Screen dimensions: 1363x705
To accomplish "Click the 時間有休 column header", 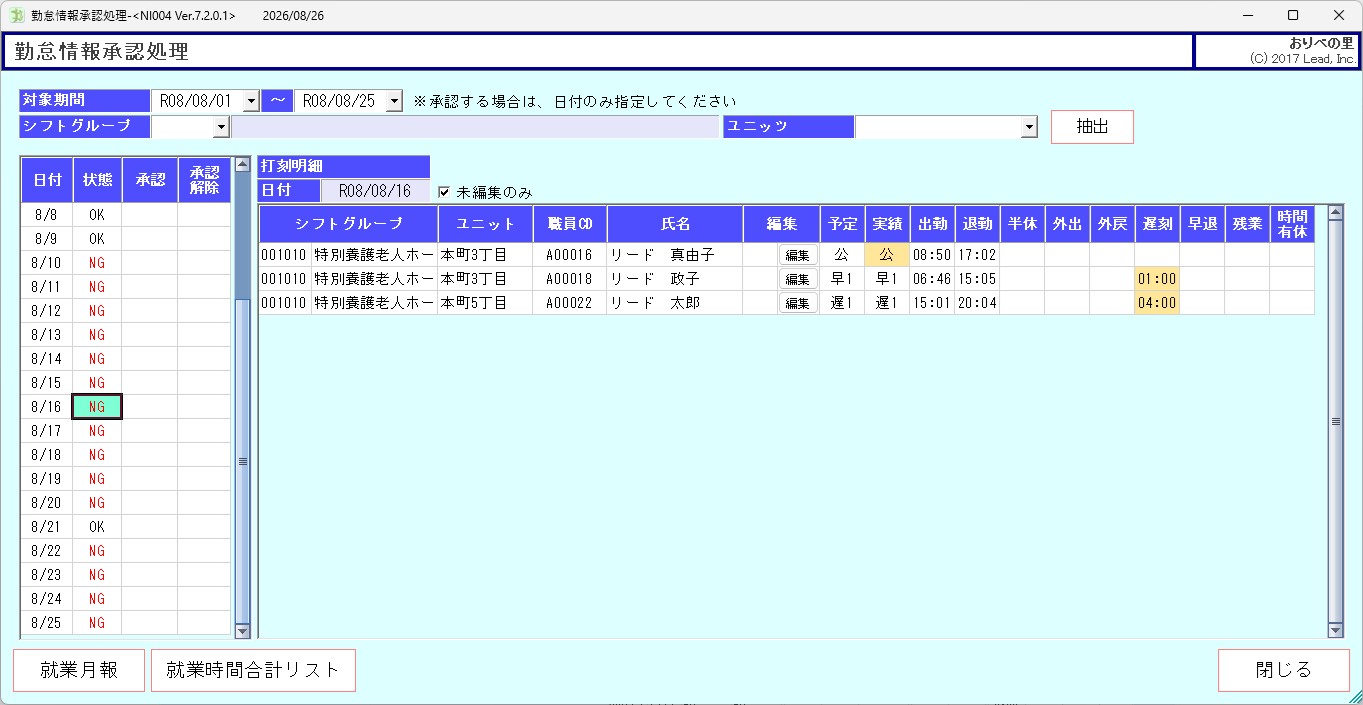I will click(x=1292, y=224).
